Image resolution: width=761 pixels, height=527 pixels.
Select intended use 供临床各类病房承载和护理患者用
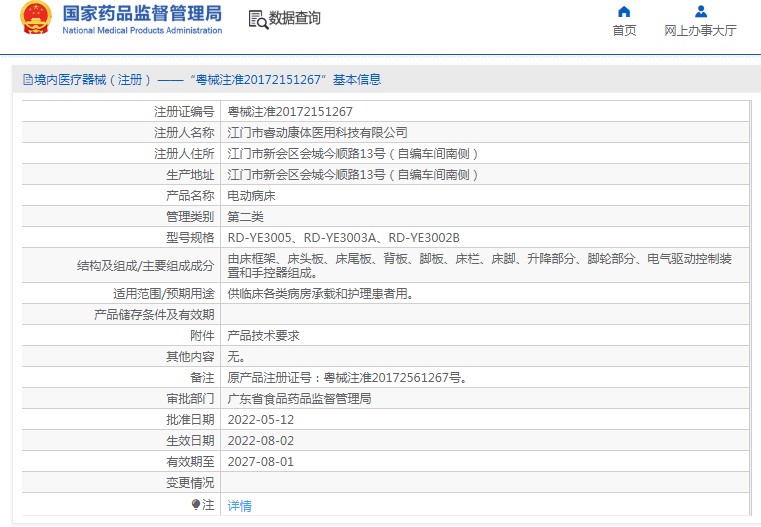click(x=320, y=294)
